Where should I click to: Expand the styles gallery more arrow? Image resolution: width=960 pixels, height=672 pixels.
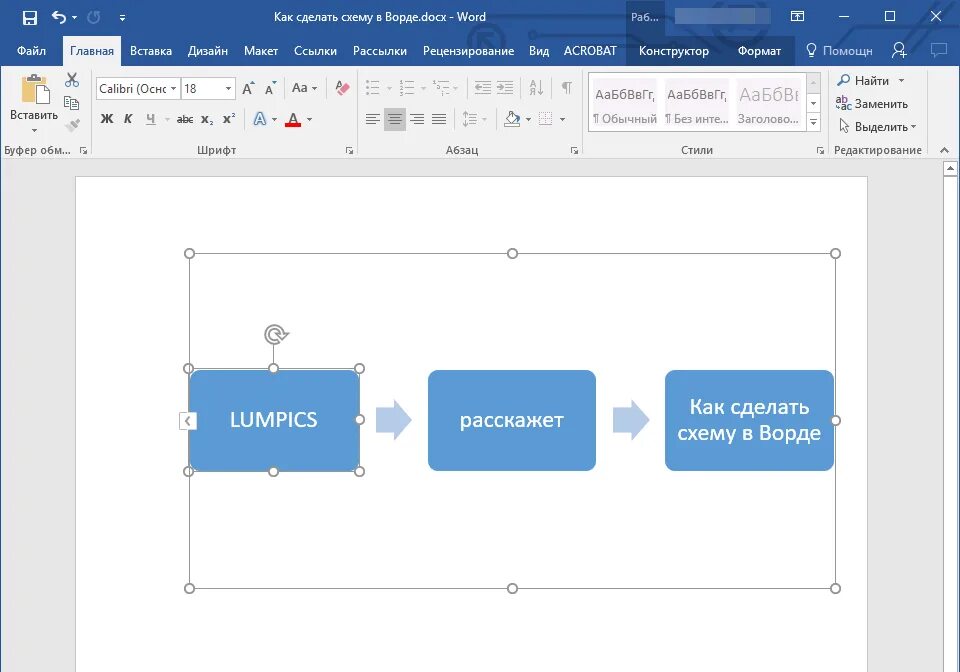(813, 122)
